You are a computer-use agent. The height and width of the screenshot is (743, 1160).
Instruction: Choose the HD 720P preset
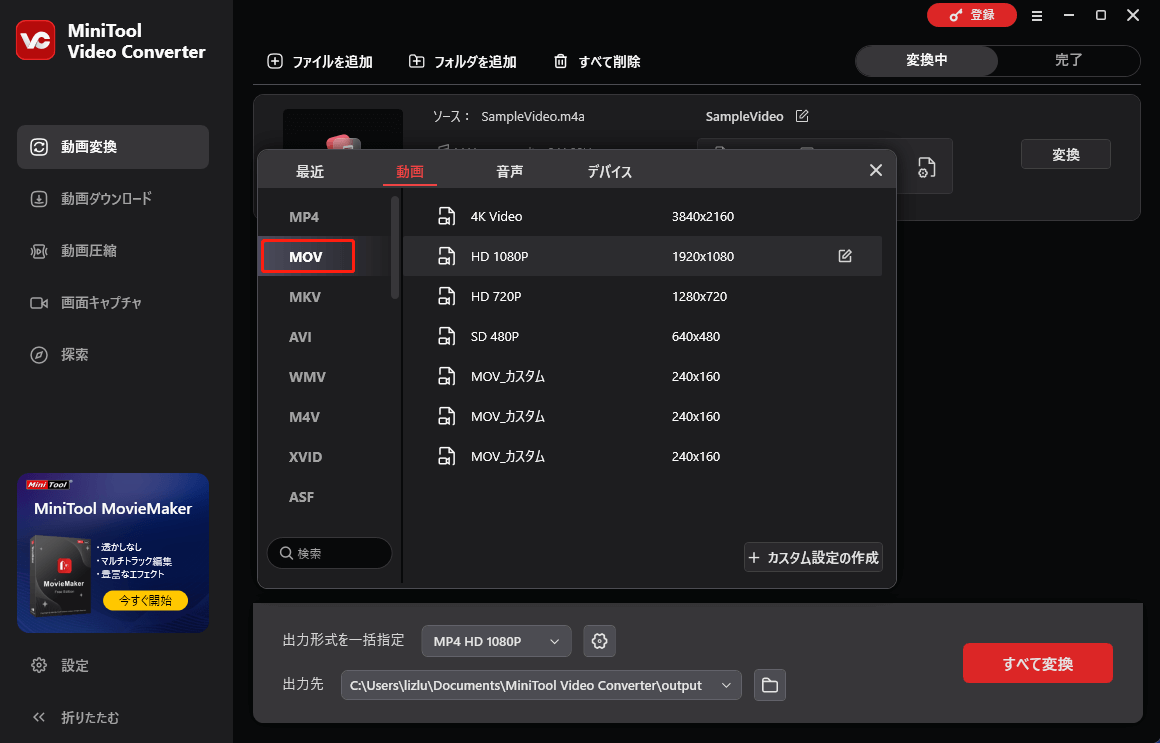pyautogui.click(x=642, y=296)
